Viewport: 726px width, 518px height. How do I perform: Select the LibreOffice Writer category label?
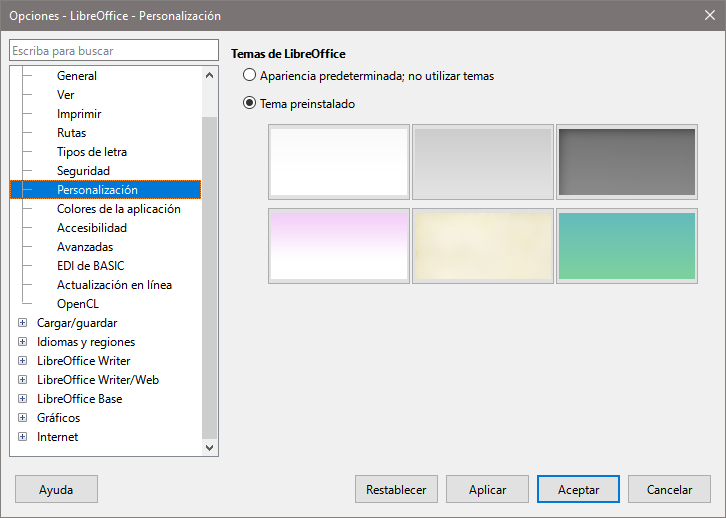[83, 361]
